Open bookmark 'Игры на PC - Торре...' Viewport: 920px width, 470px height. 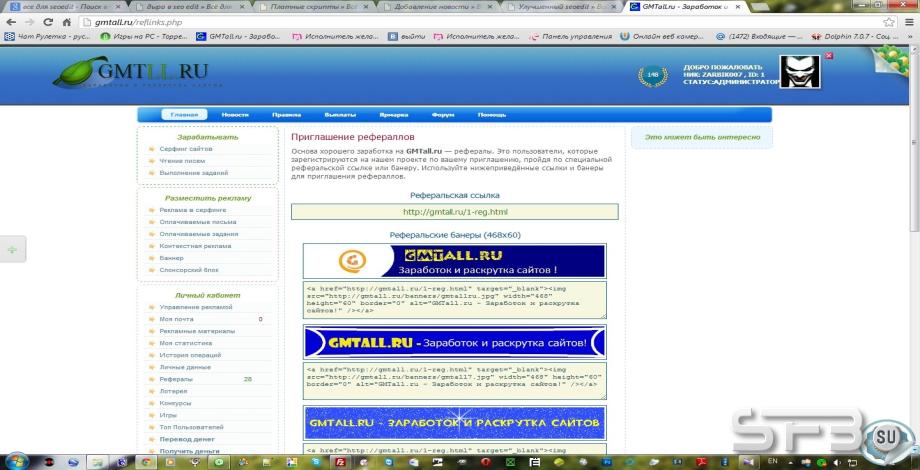pyautogui.click(x=144, y=36)
